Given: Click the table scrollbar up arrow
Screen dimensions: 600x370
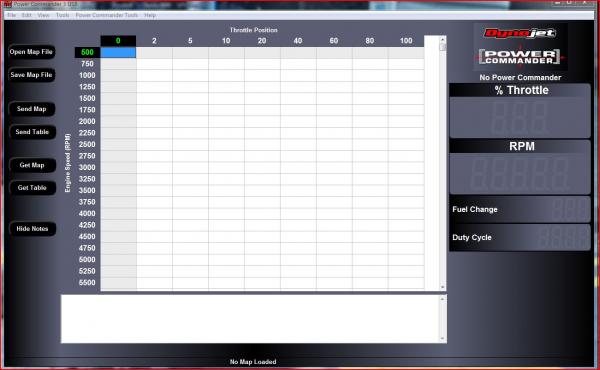Looking at the screenshot, I should (443, 39).
